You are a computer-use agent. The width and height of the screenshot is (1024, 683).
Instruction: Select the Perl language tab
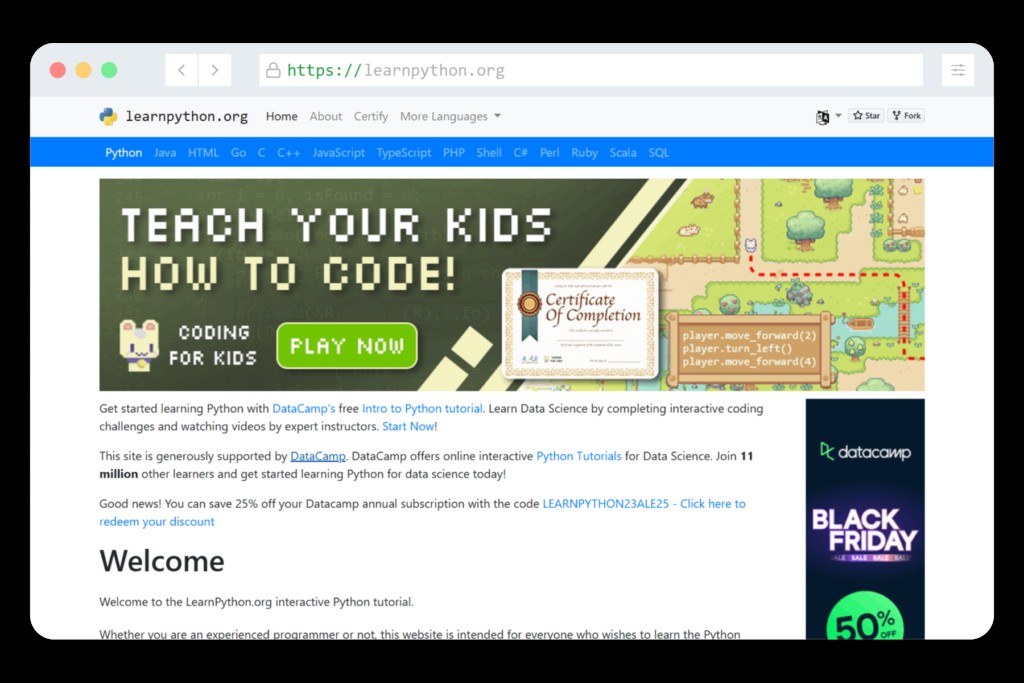pyautogui.click(x=549, y=153)
